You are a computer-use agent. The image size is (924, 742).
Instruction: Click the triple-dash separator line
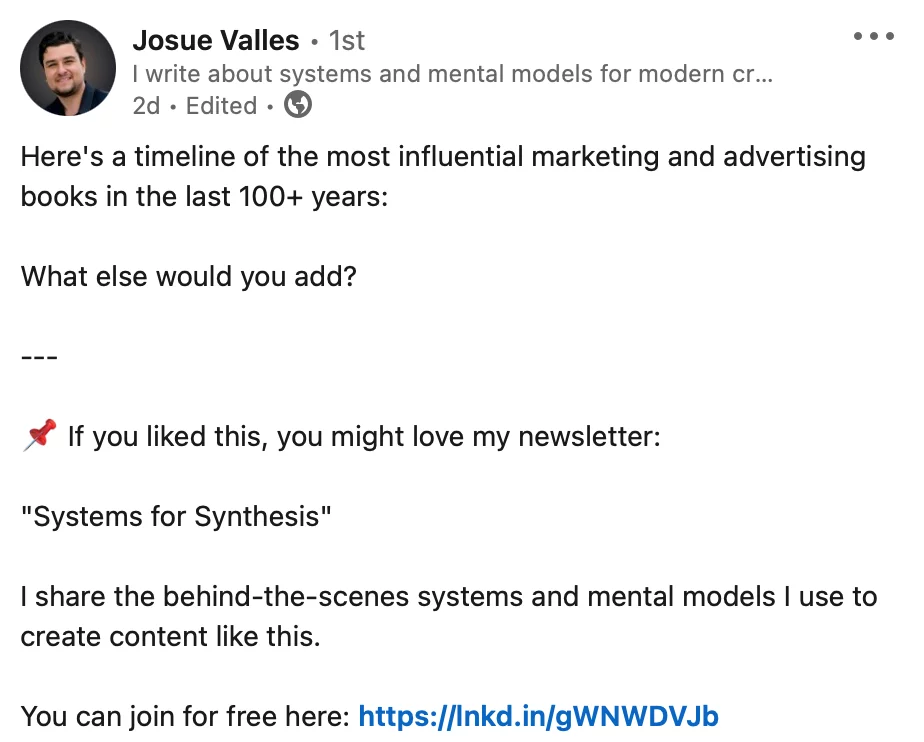[x=39, y=357]
